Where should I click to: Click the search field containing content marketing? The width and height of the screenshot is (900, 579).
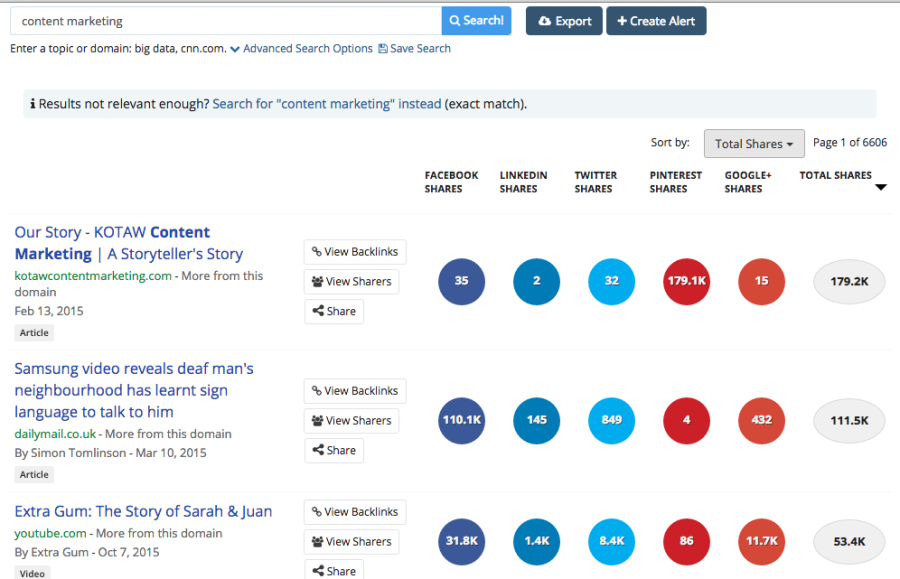point(225,21)
